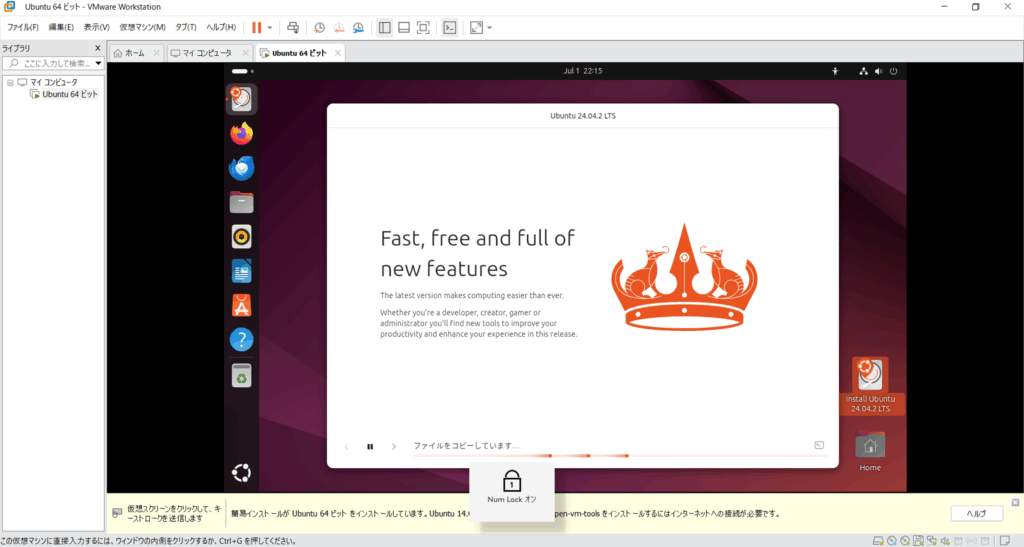Click the library search input field
Viewport: 1024px width, 547px height.
point(54,63)
